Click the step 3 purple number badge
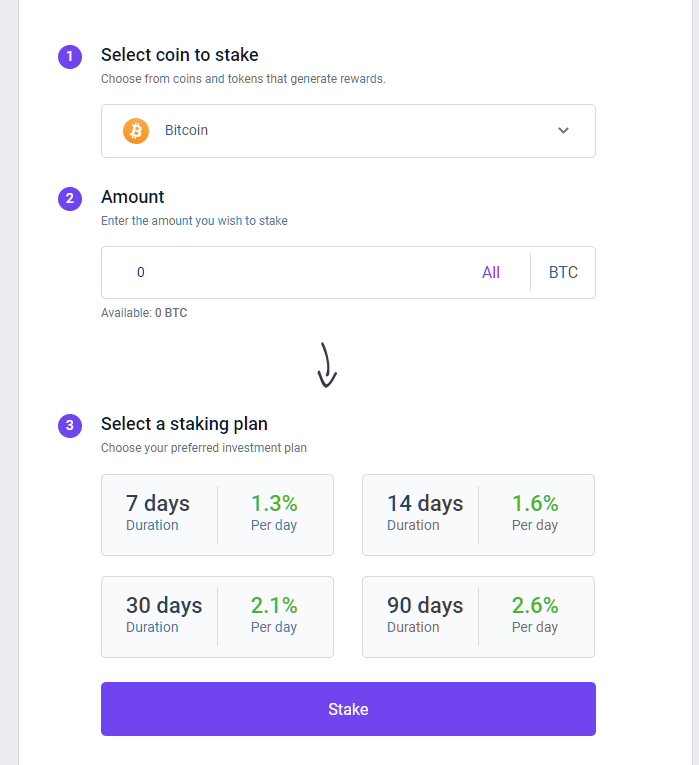Image resolution: width=699 pixels, height=765 pixels. point(70,425)
